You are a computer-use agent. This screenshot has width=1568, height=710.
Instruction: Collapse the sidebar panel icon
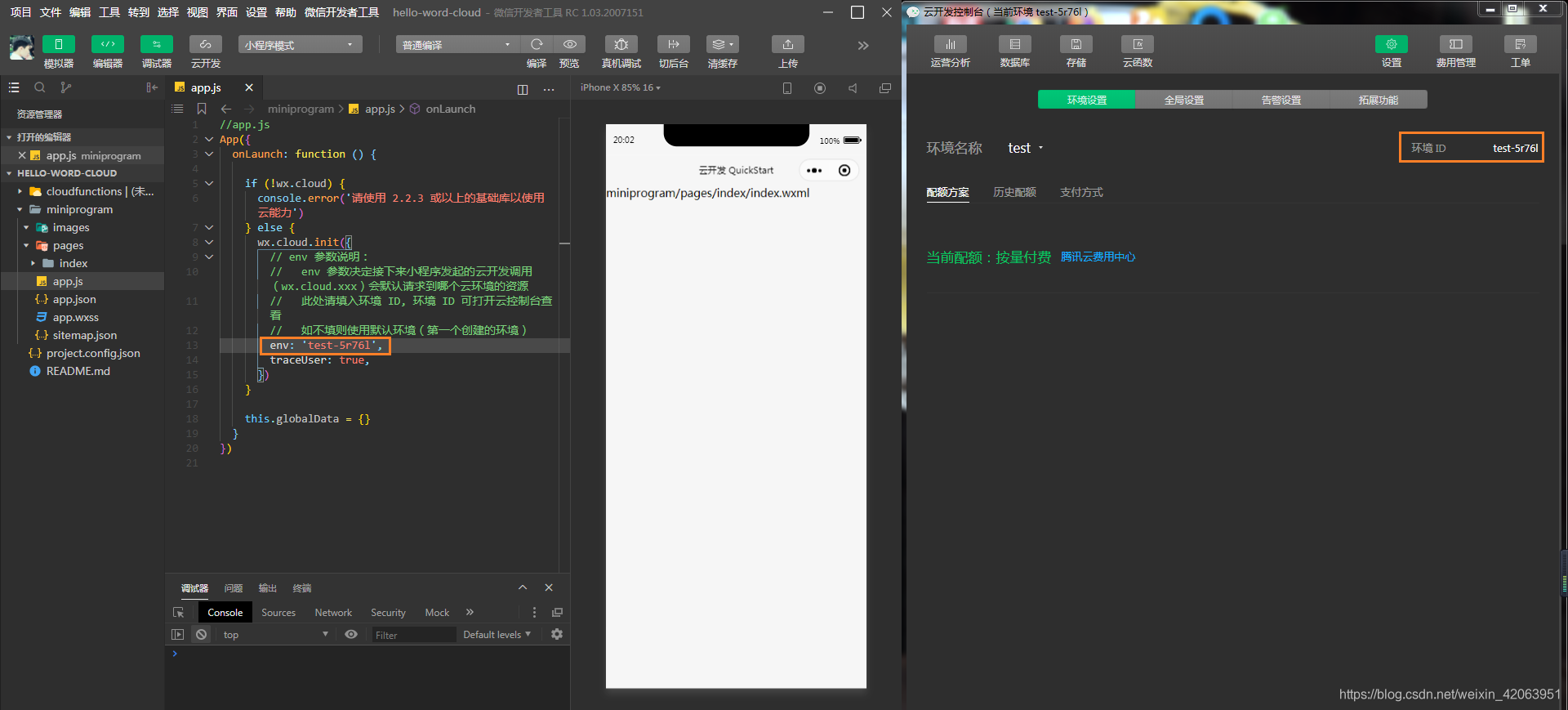coord(152,87)
